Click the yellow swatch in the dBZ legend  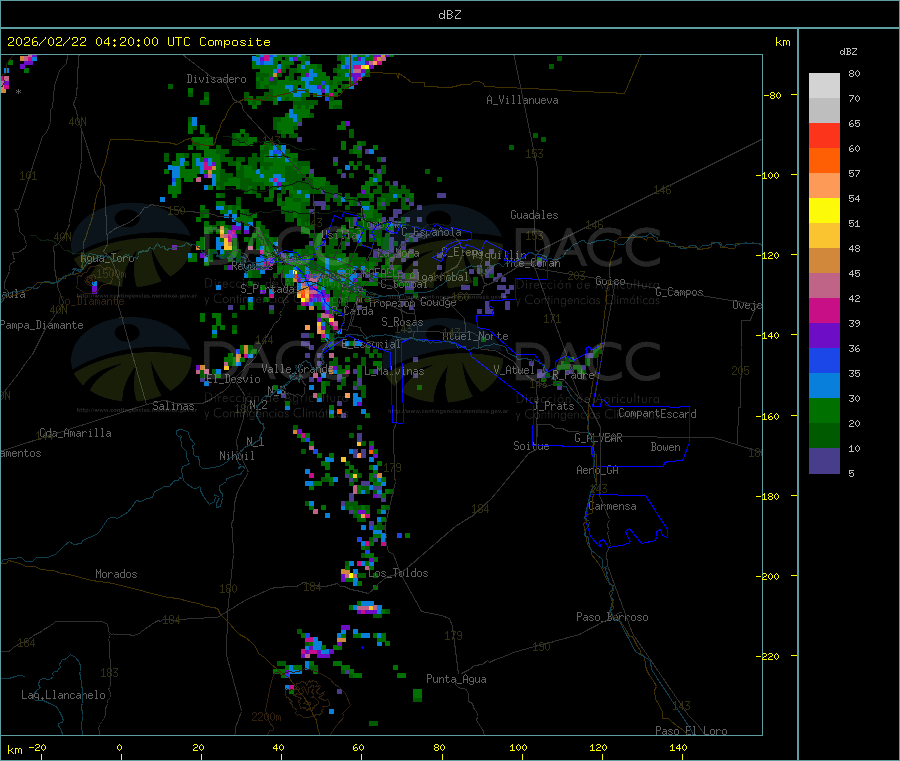coord(824,211)
